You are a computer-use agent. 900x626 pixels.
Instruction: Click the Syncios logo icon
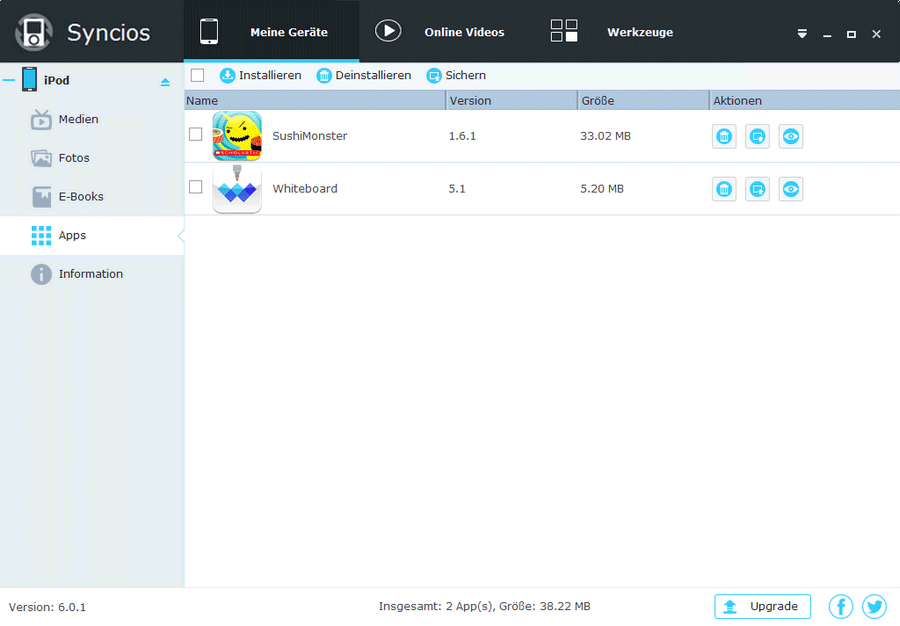pos(34,32)
